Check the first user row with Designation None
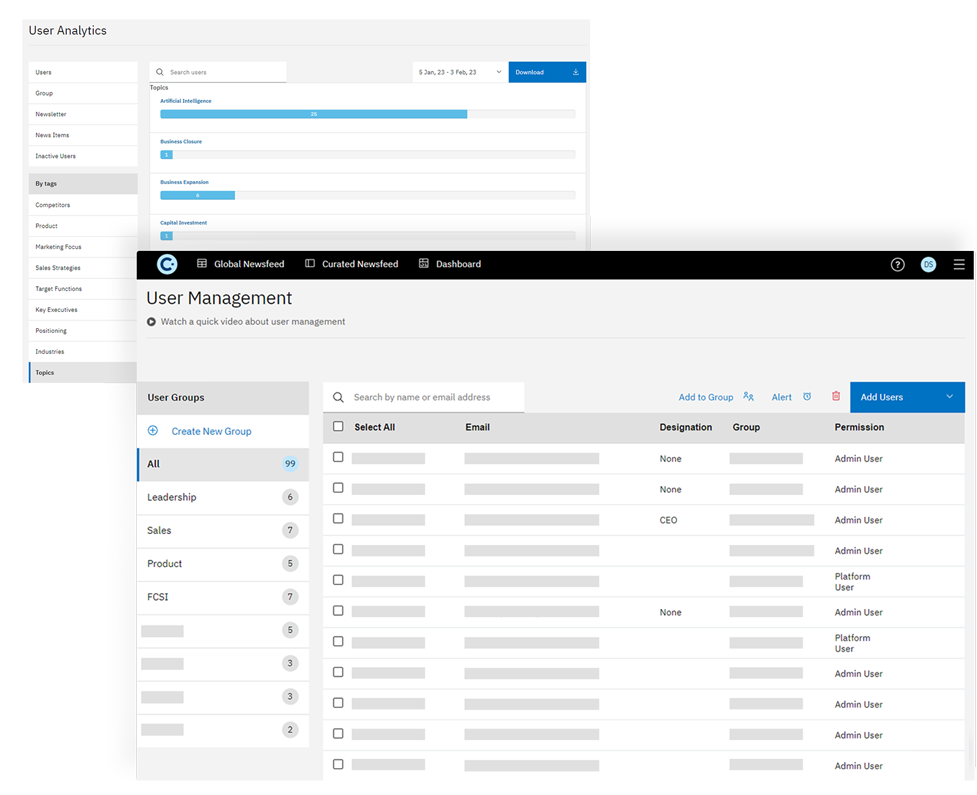 click(x=338, y=457)
